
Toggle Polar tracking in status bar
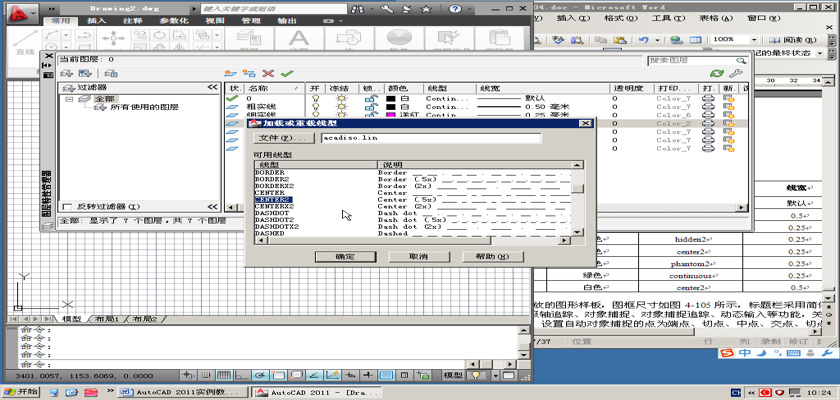tap(260, 375)
